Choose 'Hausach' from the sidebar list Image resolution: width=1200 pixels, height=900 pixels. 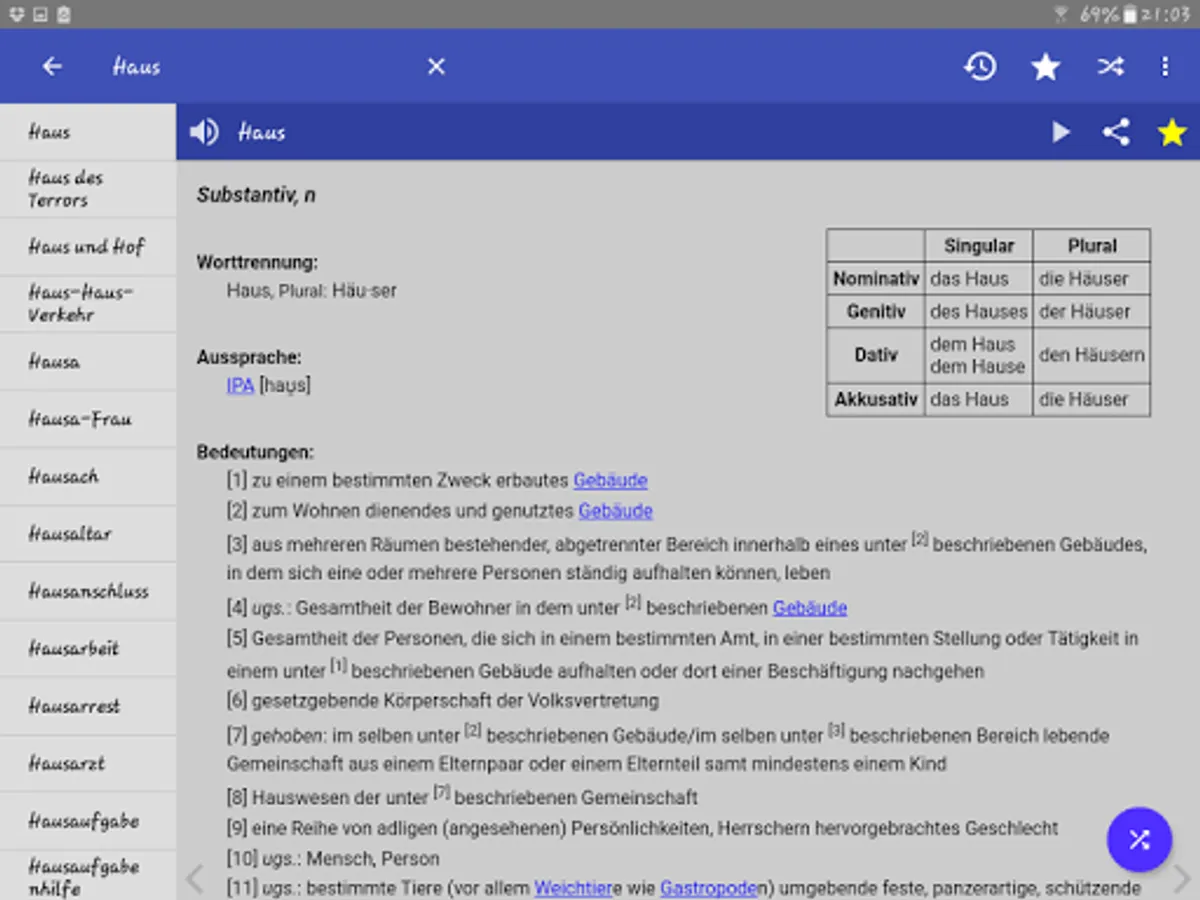88,477
